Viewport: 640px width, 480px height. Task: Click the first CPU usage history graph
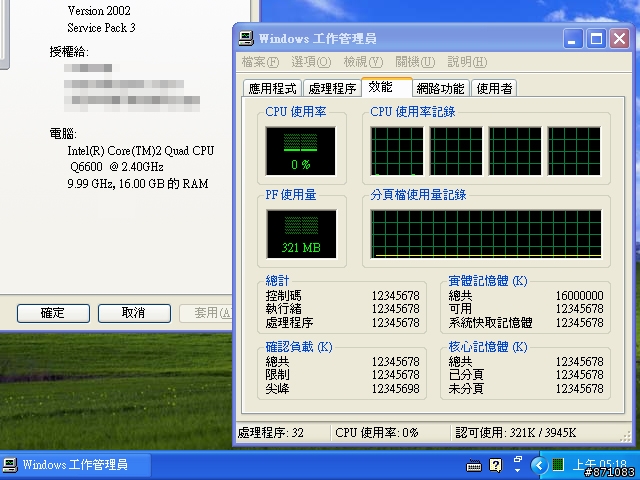[x=397, y=151]
